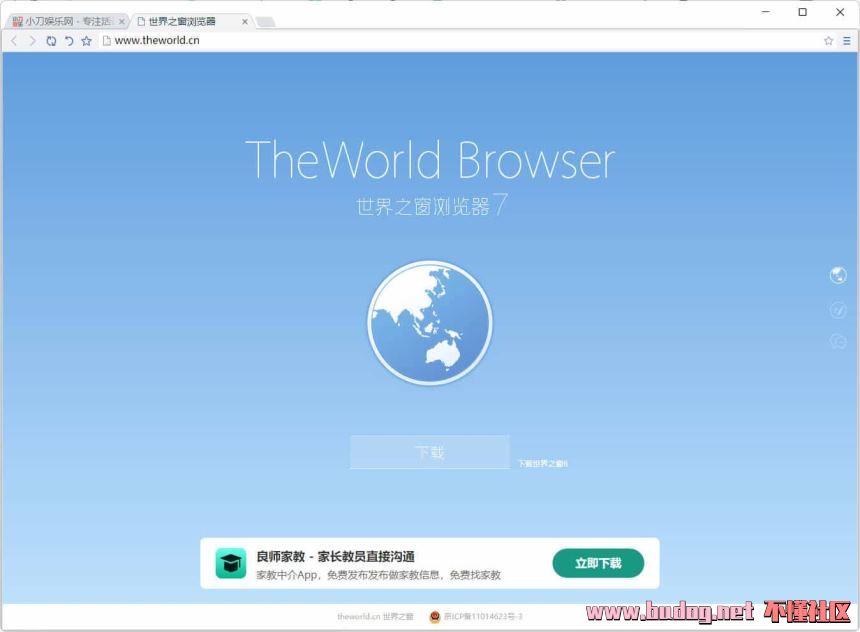Click the graduation cap app icon in ad
The width and height of the screenshot is (860, 632).
click(x=230, y=563)
